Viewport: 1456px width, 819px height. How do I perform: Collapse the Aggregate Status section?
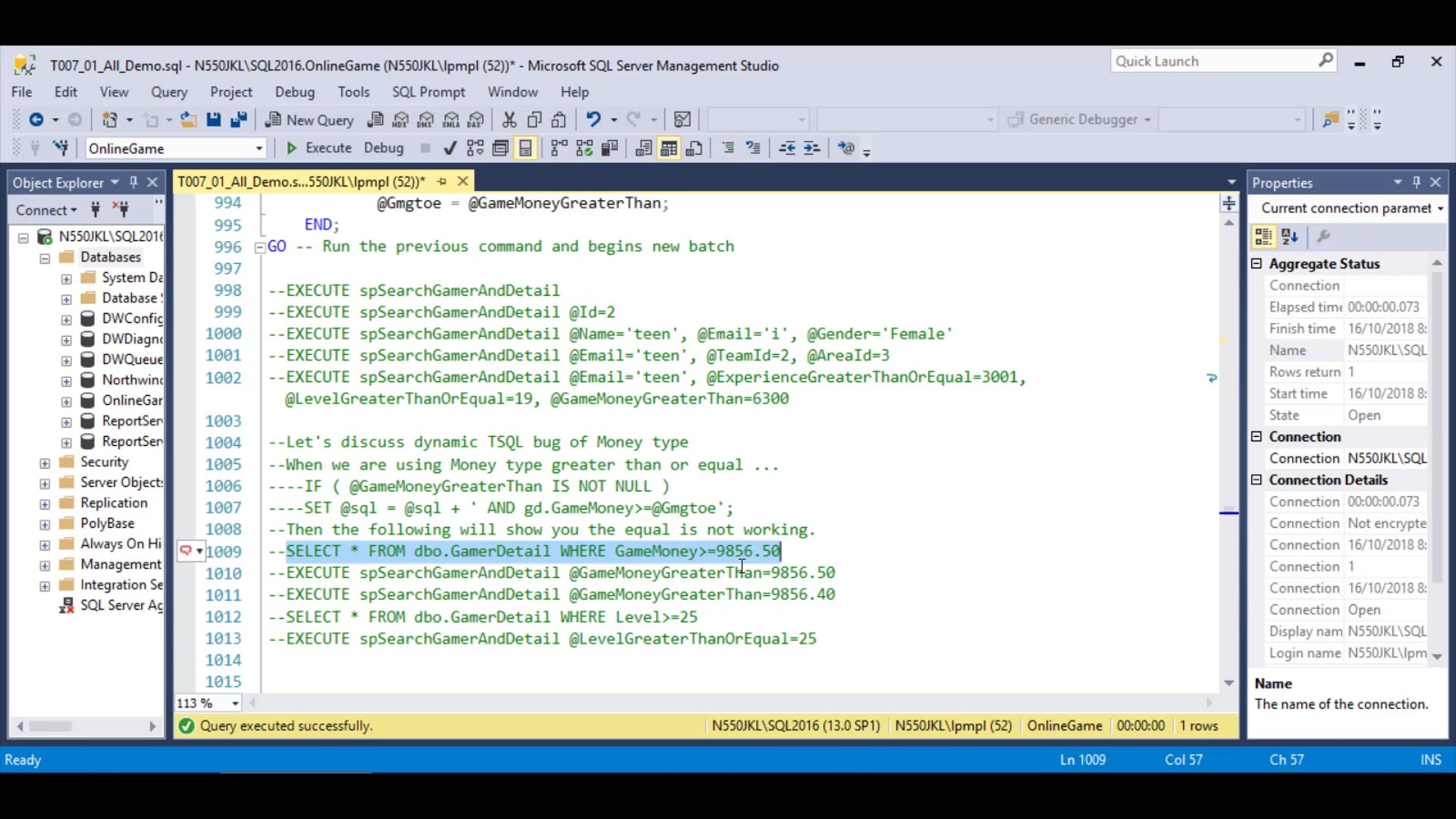(1257, 264)
